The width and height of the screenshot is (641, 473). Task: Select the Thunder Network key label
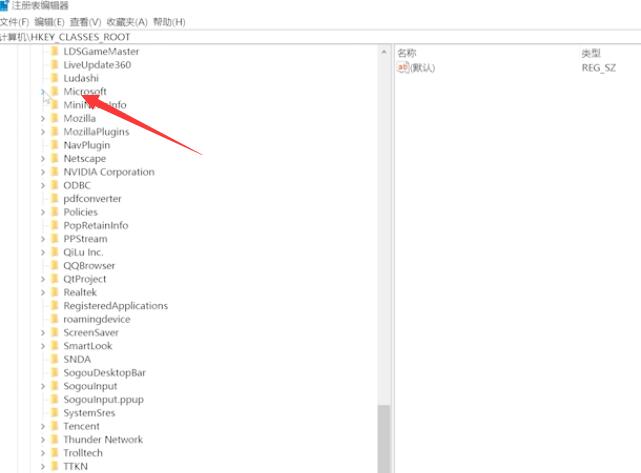(103, 440)
